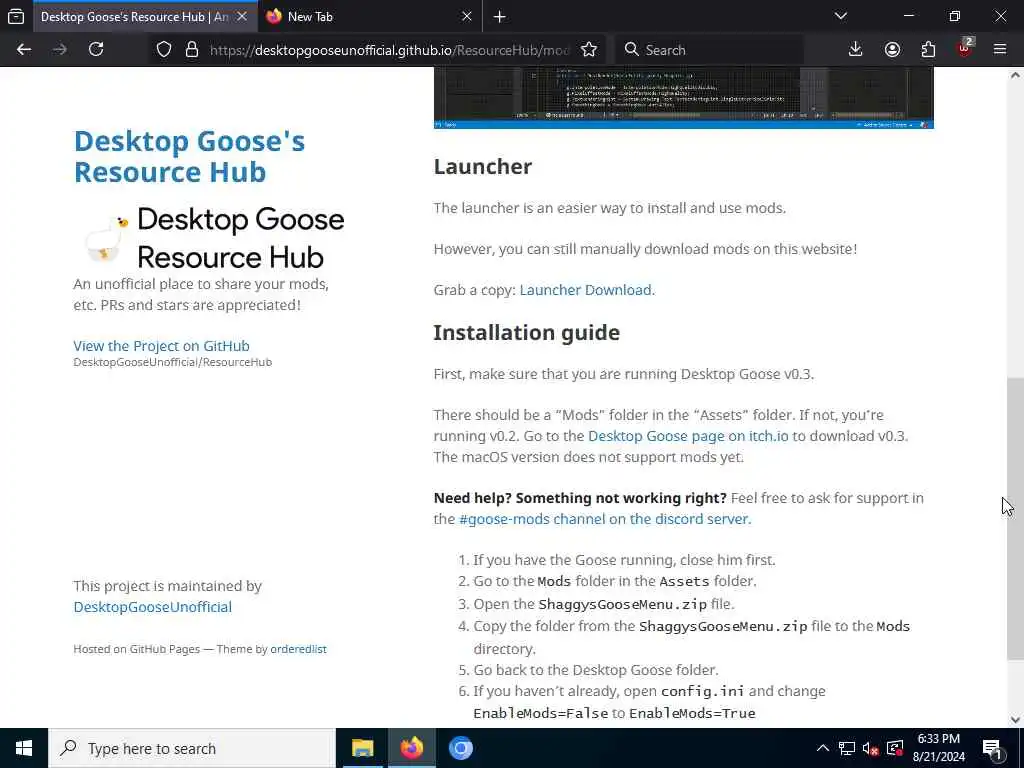Open the blue circular app on taskbar
1024x768 pixels.
pos(460,748)
